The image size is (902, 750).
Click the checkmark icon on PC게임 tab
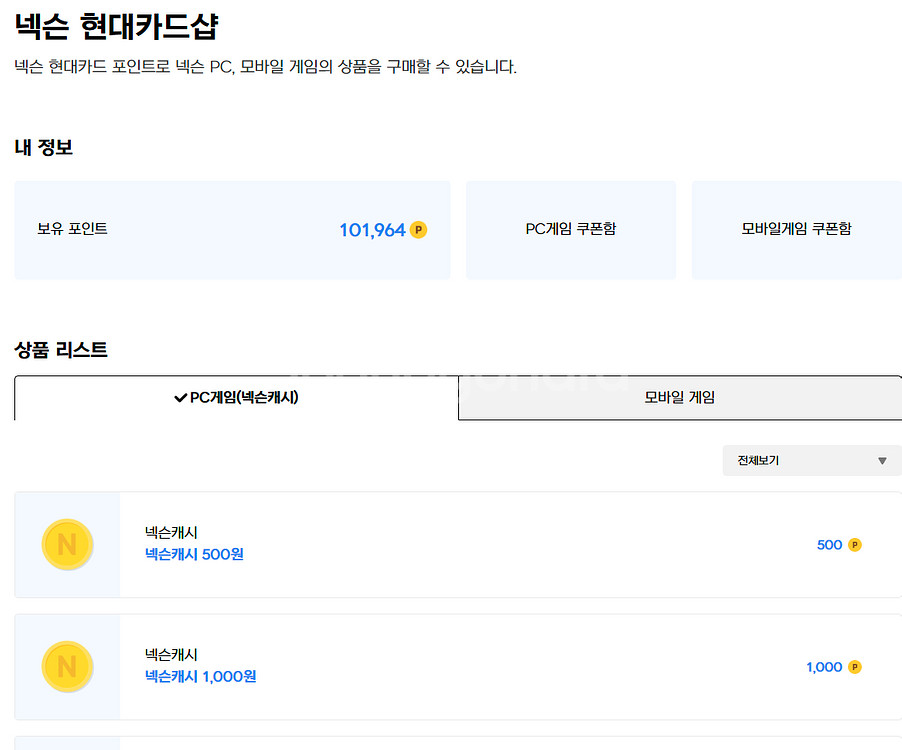coord(180,397)
